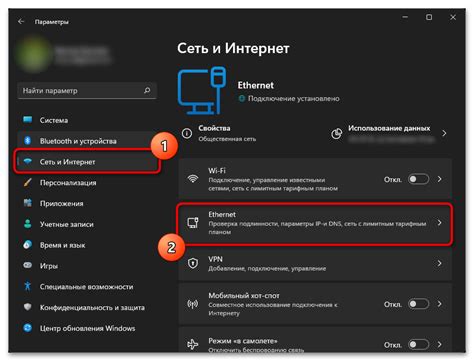
Task: Click Режим «в самолете» row title
Action: 243,341
